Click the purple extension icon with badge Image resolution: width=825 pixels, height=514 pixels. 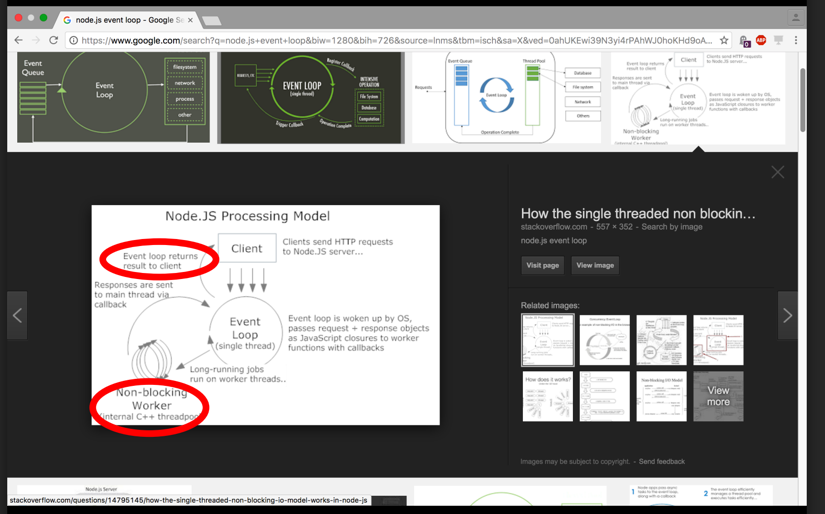744,41
